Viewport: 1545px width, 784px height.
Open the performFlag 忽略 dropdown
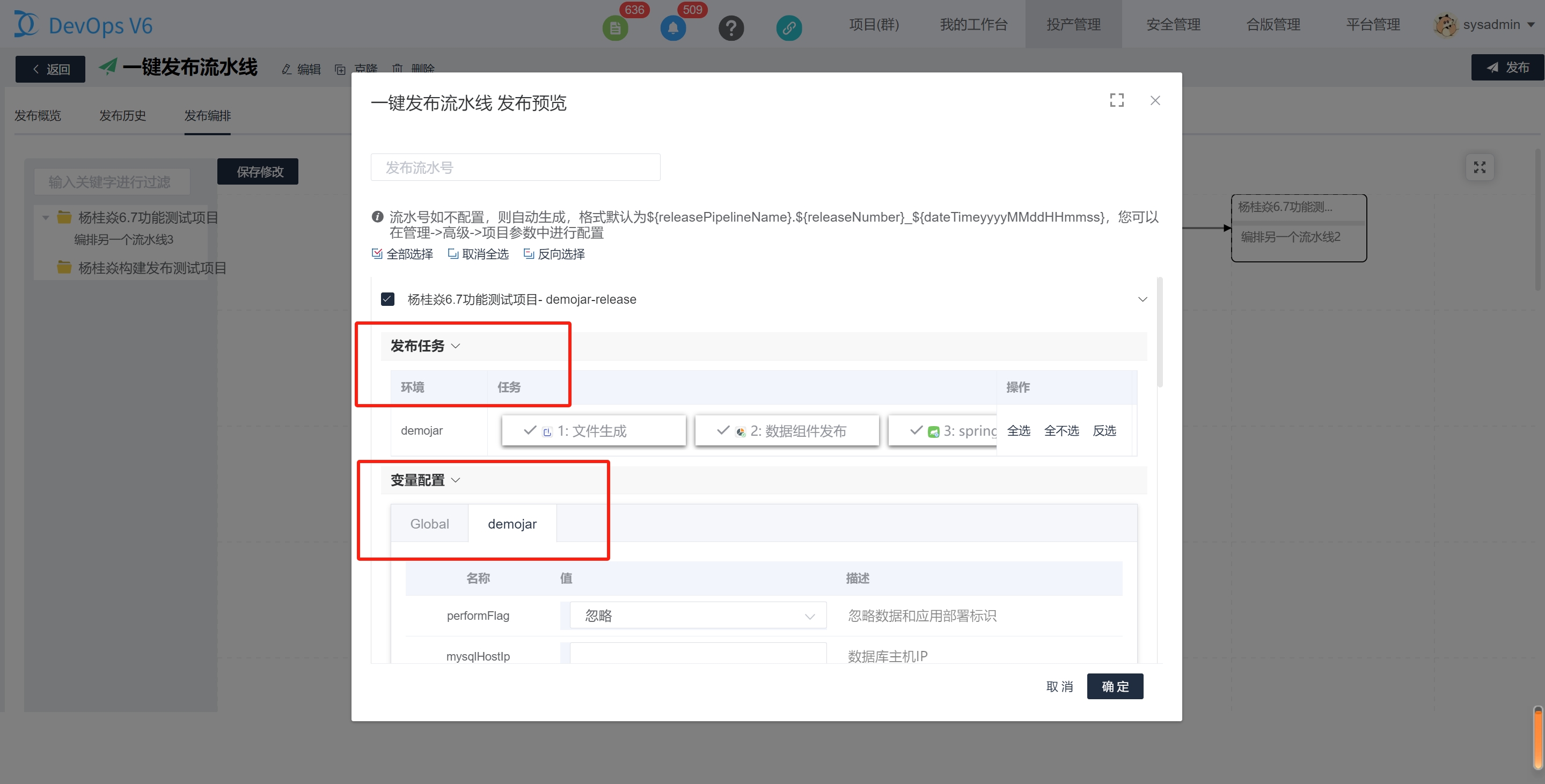(698, 616)
